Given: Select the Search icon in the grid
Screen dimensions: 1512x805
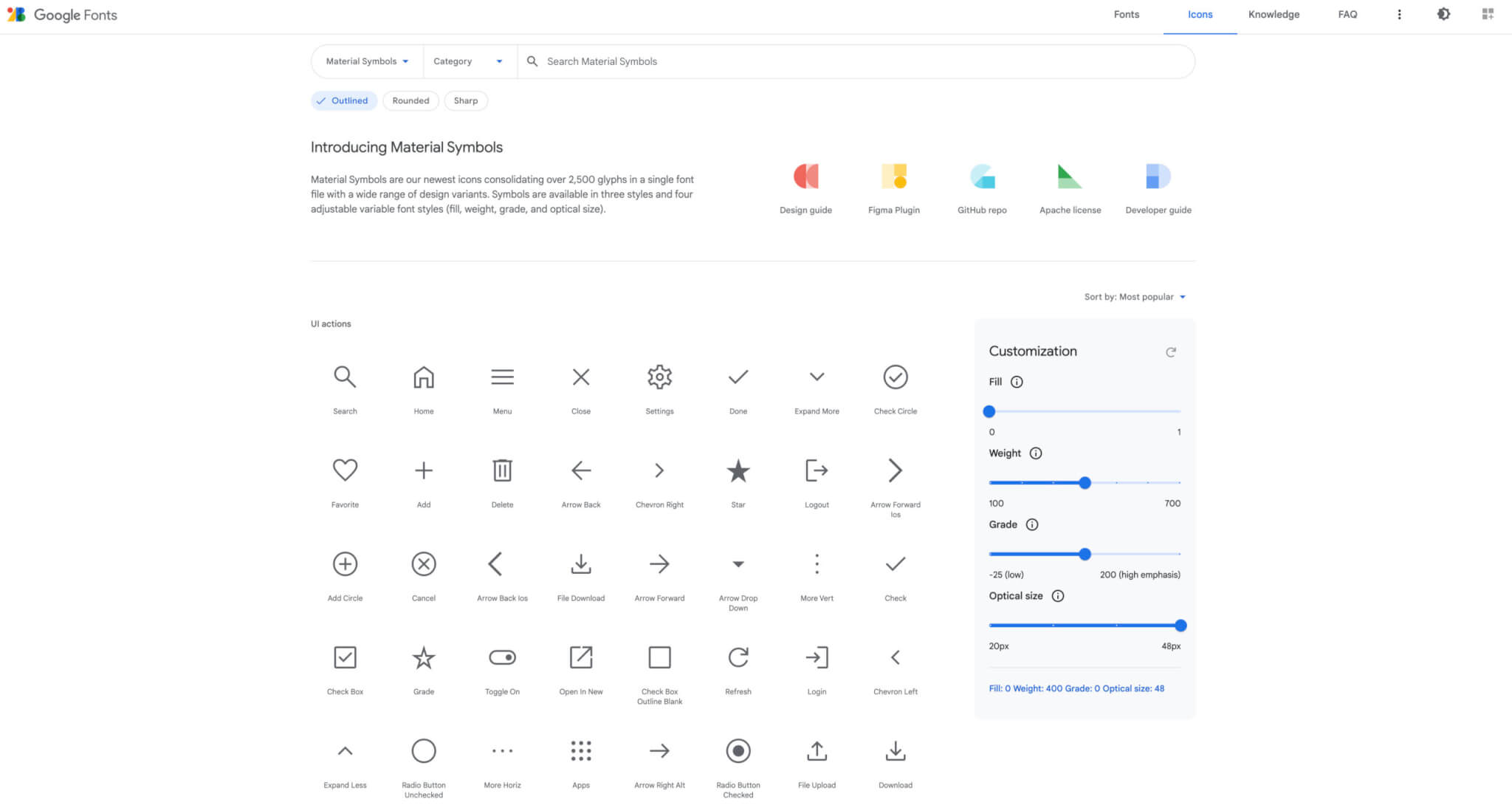Looking at the screenshot, I should [345, 377].
